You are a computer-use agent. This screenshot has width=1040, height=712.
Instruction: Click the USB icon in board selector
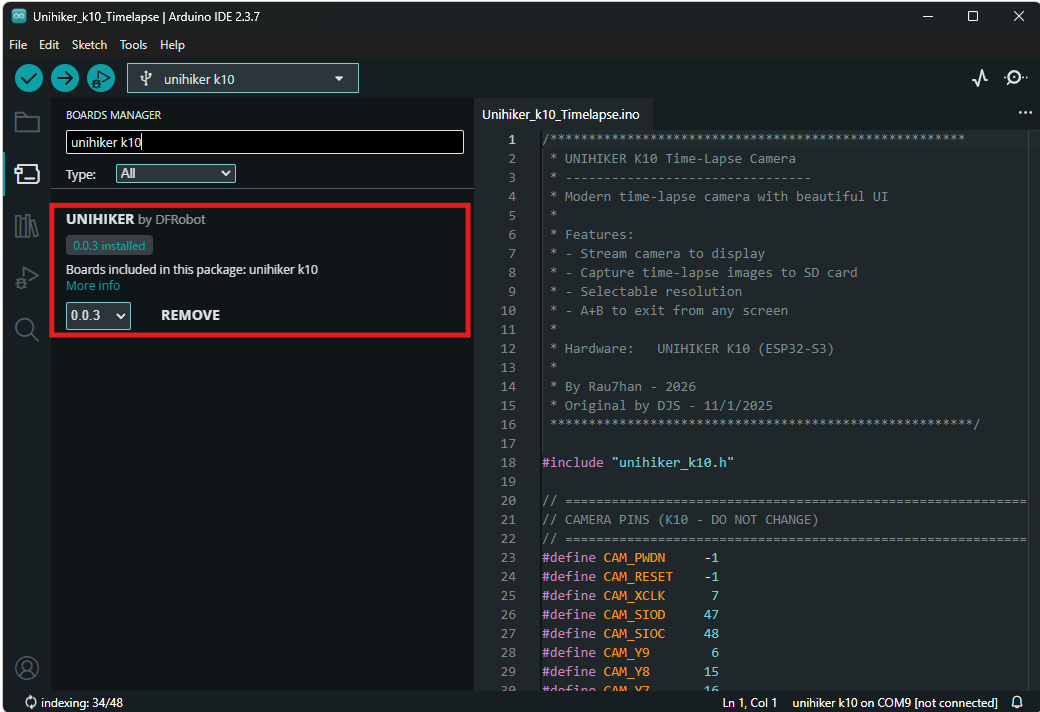click(x=146, y=78)
